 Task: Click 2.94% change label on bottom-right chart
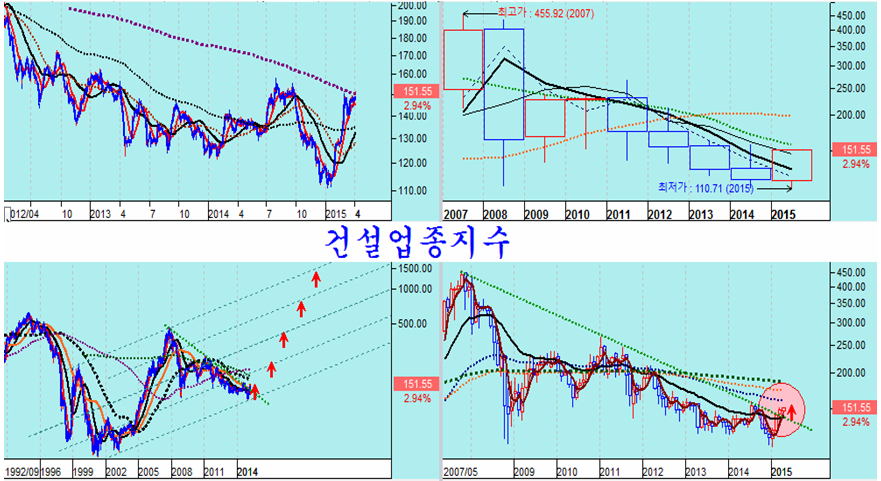(x=856, y=424)
